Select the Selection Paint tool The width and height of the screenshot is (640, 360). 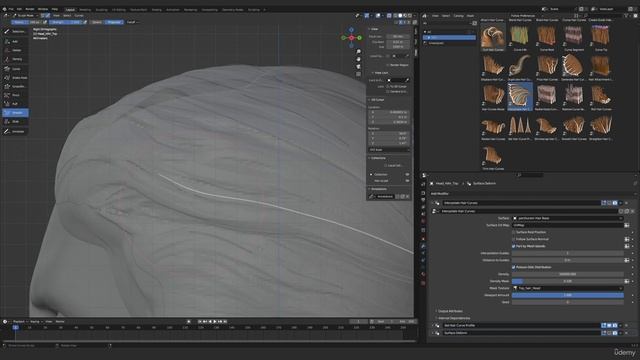(15, 31)
